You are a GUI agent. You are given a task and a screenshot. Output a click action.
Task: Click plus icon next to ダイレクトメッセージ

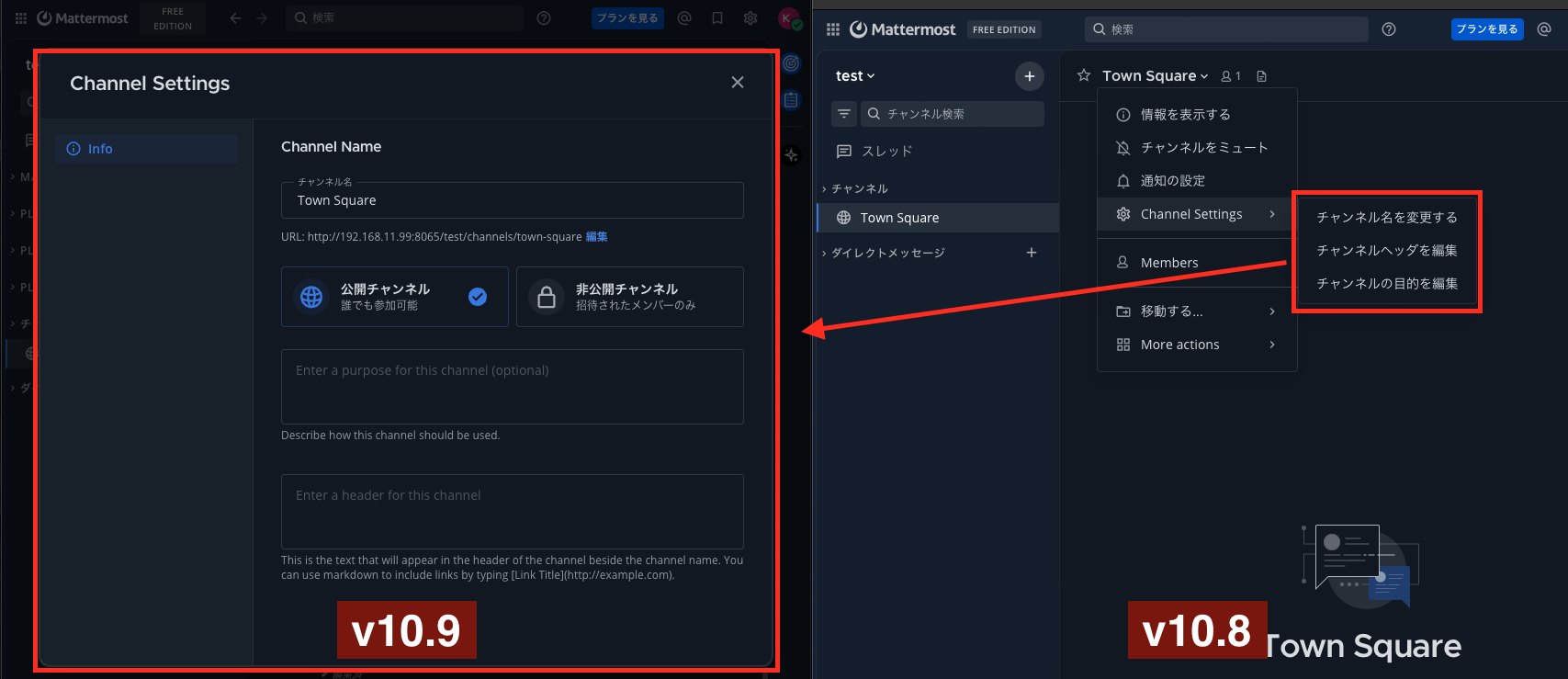(x=1032, y=253)
